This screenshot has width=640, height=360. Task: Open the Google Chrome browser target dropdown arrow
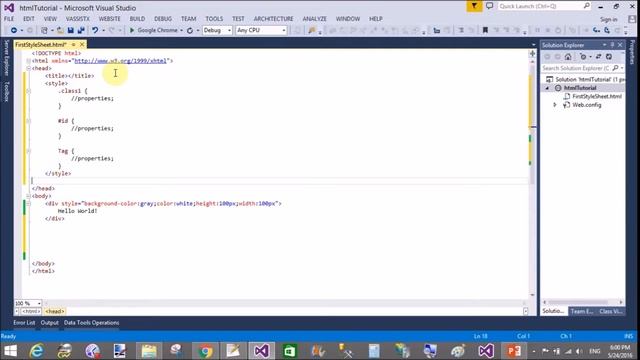click(181, 31)
